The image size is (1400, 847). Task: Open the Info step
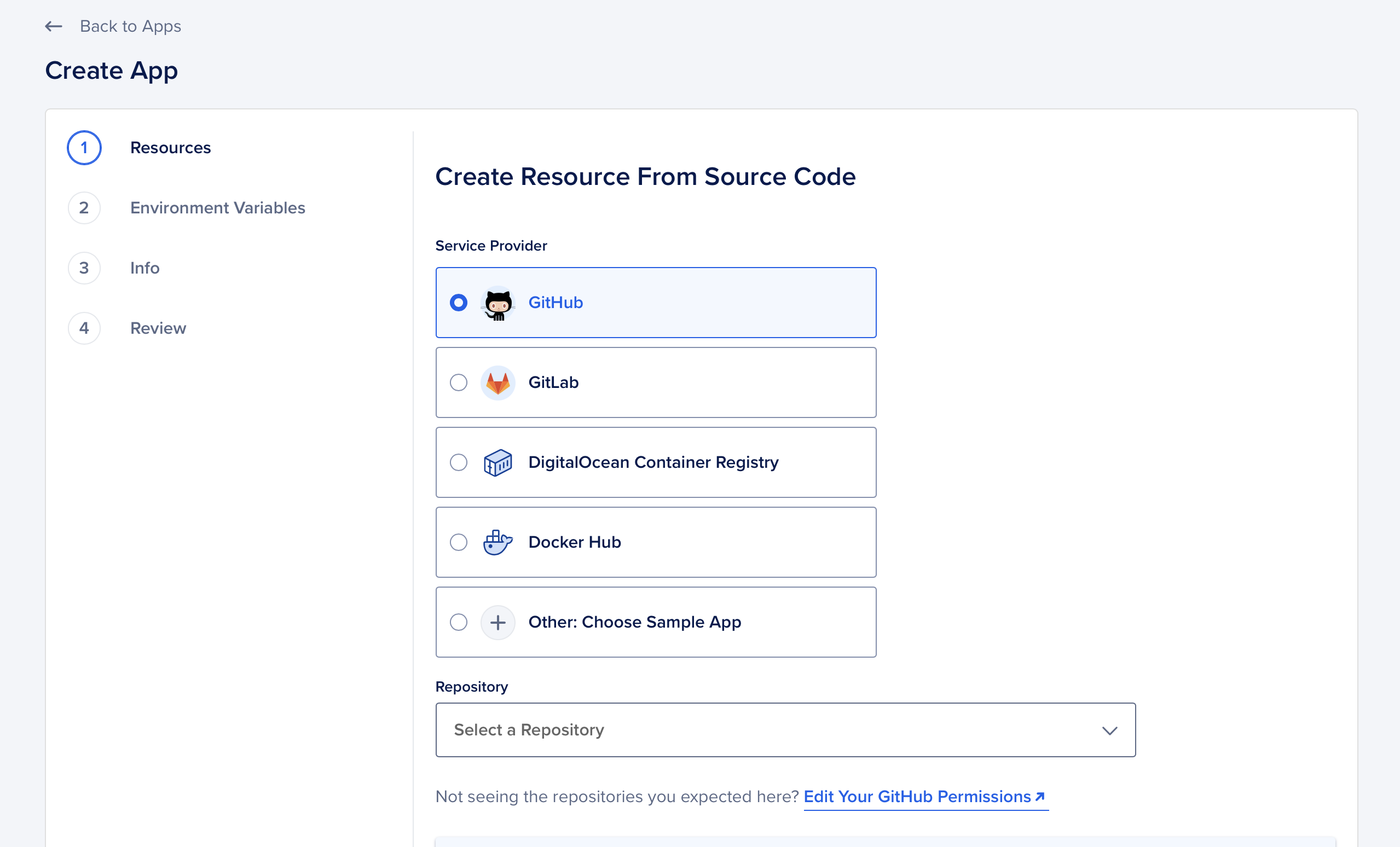point(145,268)
